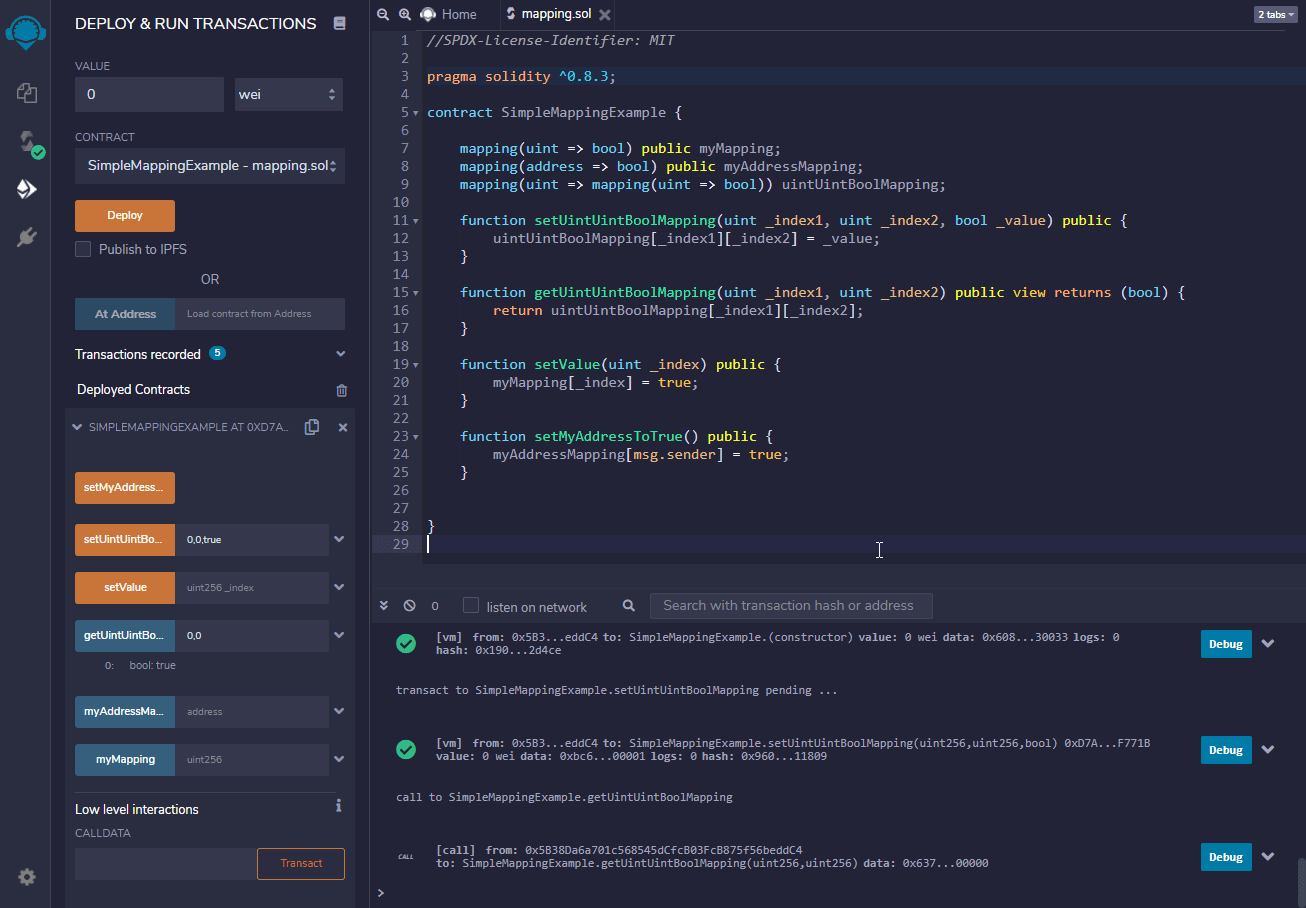The width and height of the screenshot is (1306, 908).
Task: Call the myAddressMapping button
Action: point(125,711)
